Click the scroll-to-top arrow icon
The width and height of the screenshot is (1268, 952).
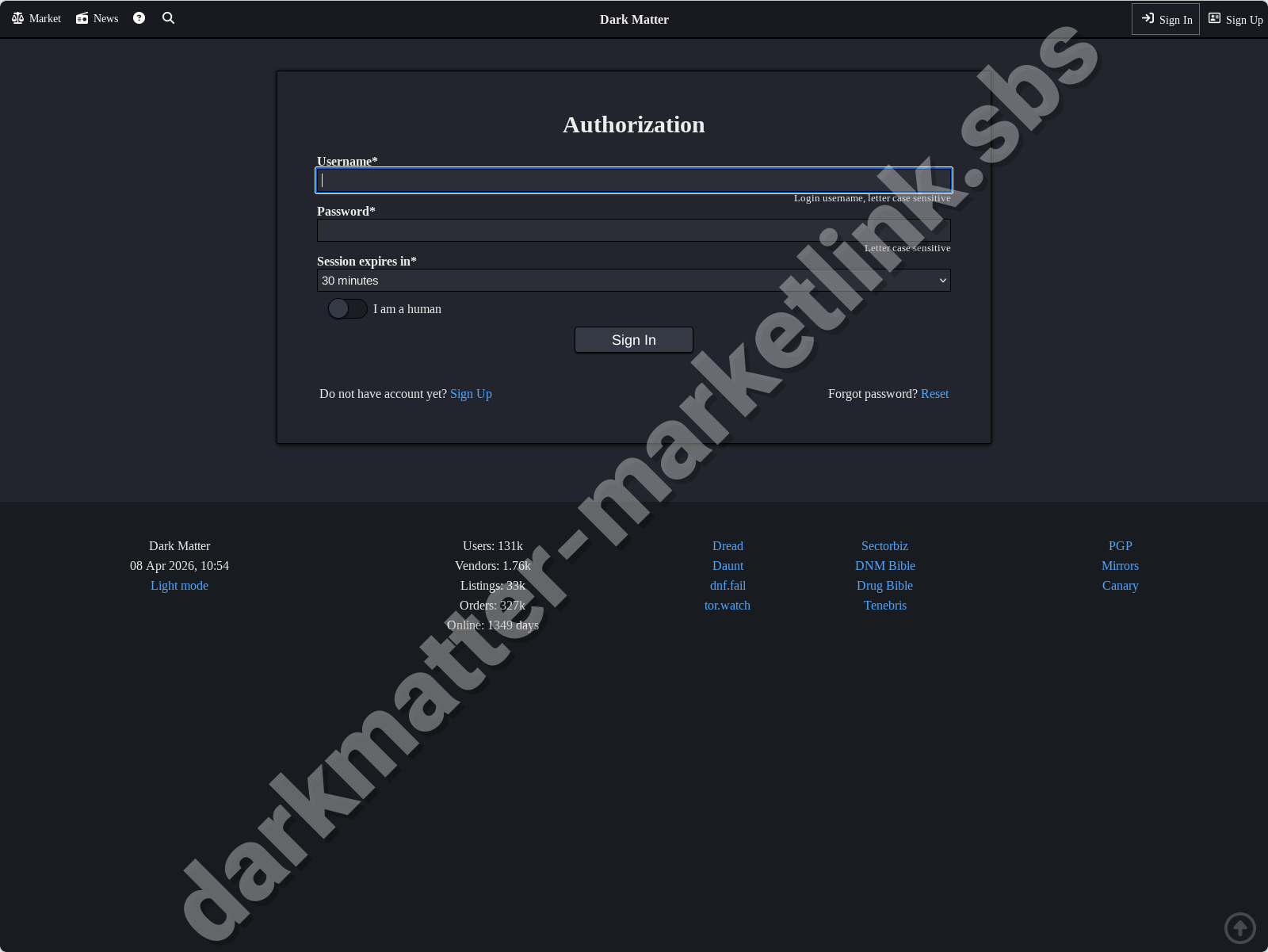click(1240, 927)
